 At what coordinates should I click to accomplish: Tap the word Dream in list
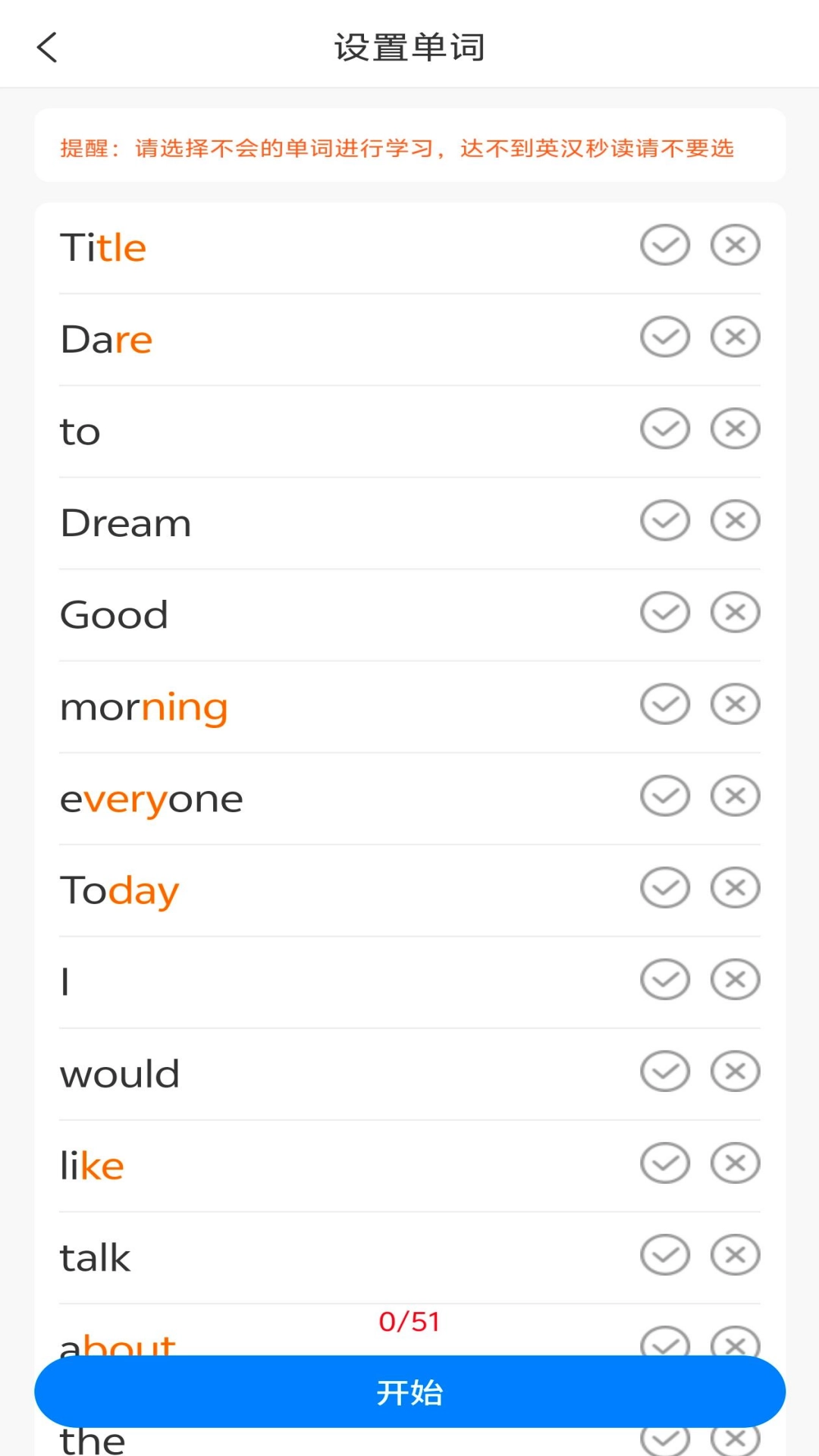click(x=126, y=523)
